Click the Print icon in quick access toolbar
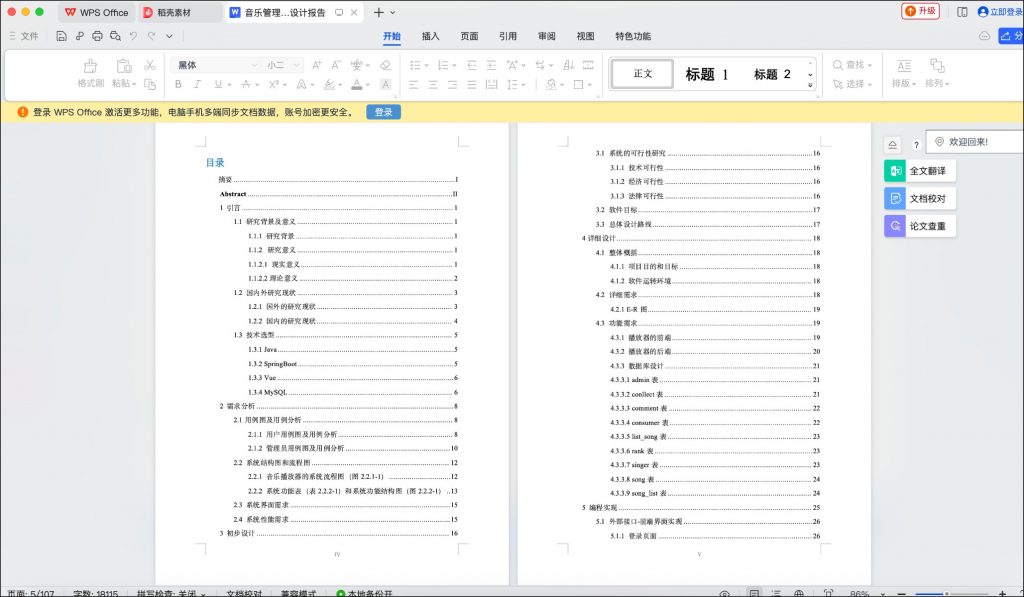 pos(97,35)
